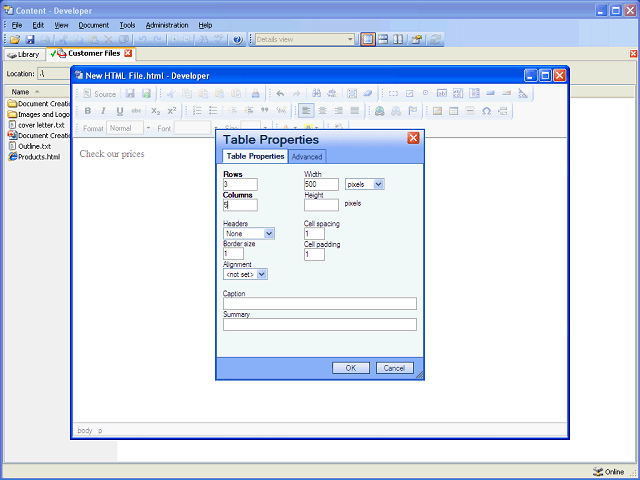
Task: Switch to the Advanced tab in dialog
Action: tap(307, 156)
